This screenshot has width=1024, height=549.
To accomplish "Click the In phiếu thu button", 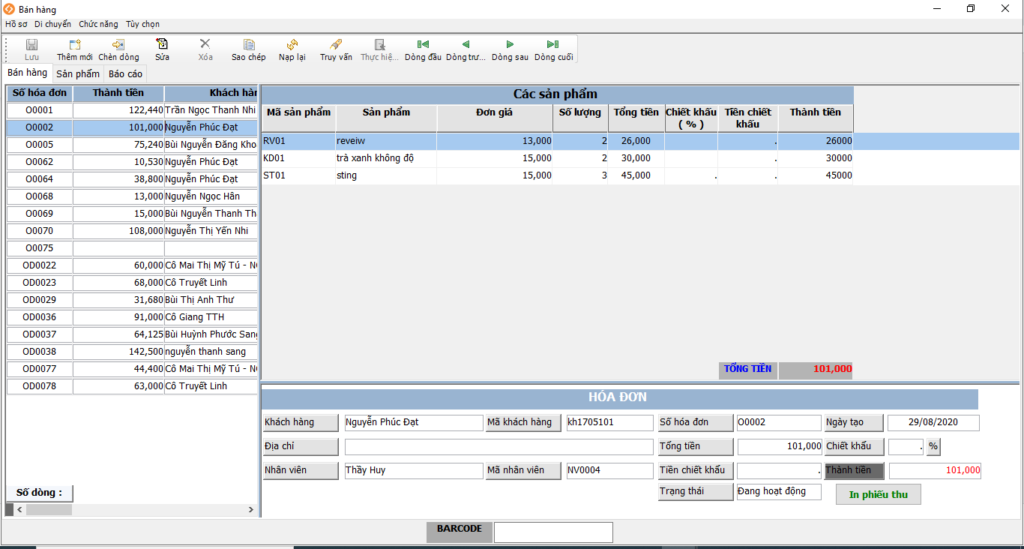I will tap(878, 494).
